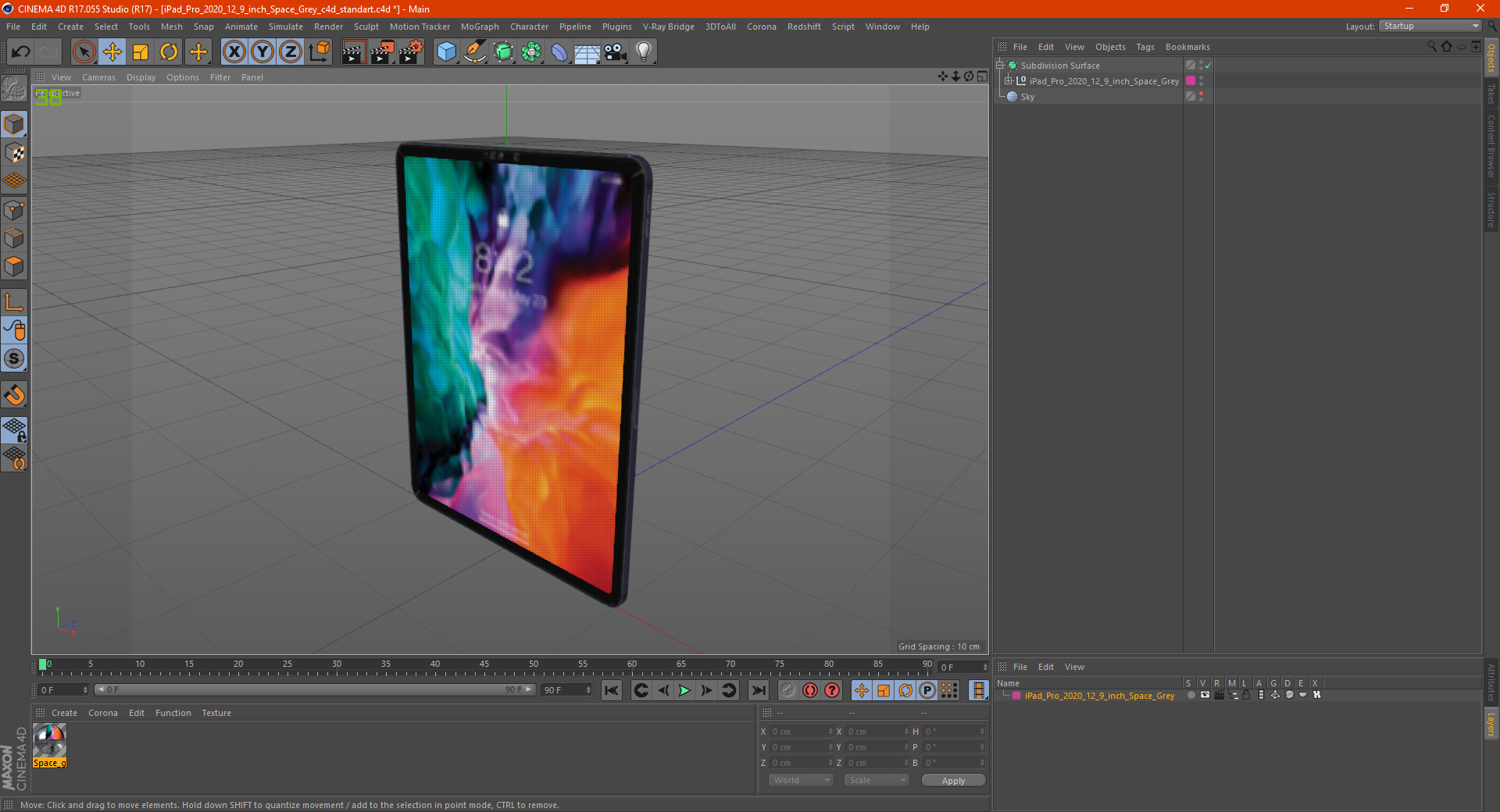This screenshot has height=812, width=1500.
Task: Switch to Edges mode
Action: (x=14, y=238)
